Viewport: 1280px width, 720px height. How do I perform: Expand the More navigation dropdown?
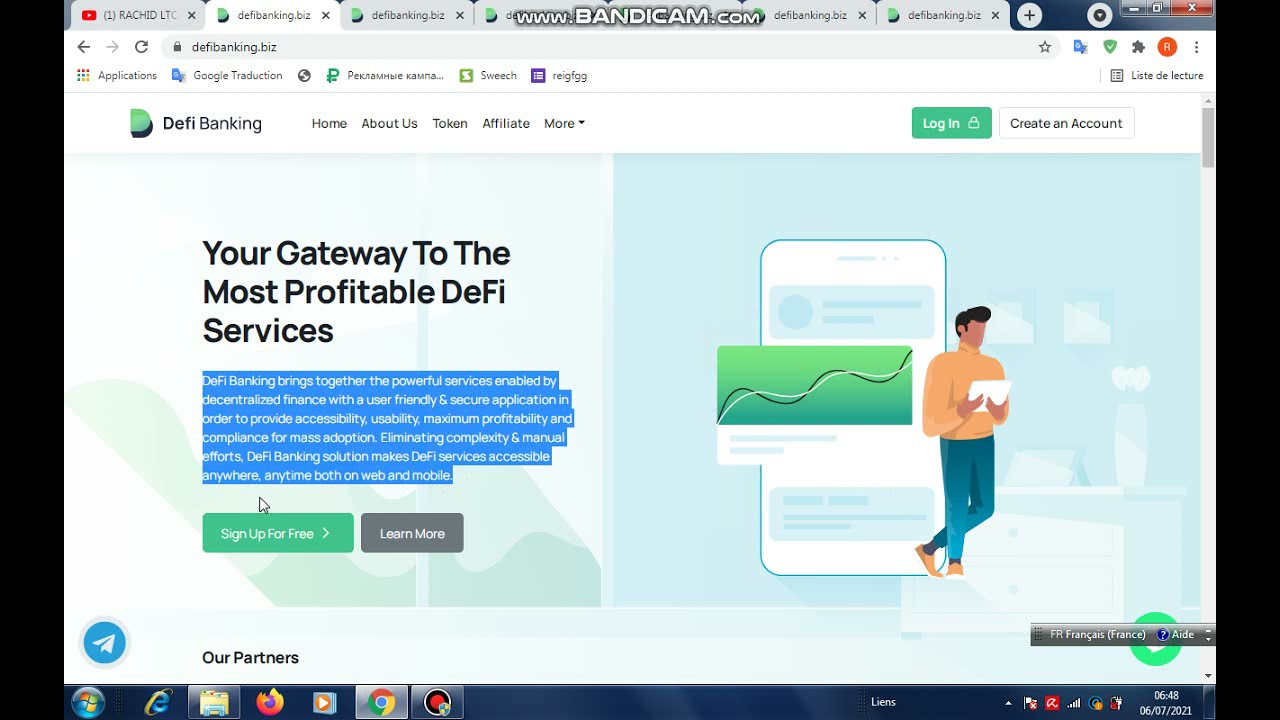click(564, 123)
